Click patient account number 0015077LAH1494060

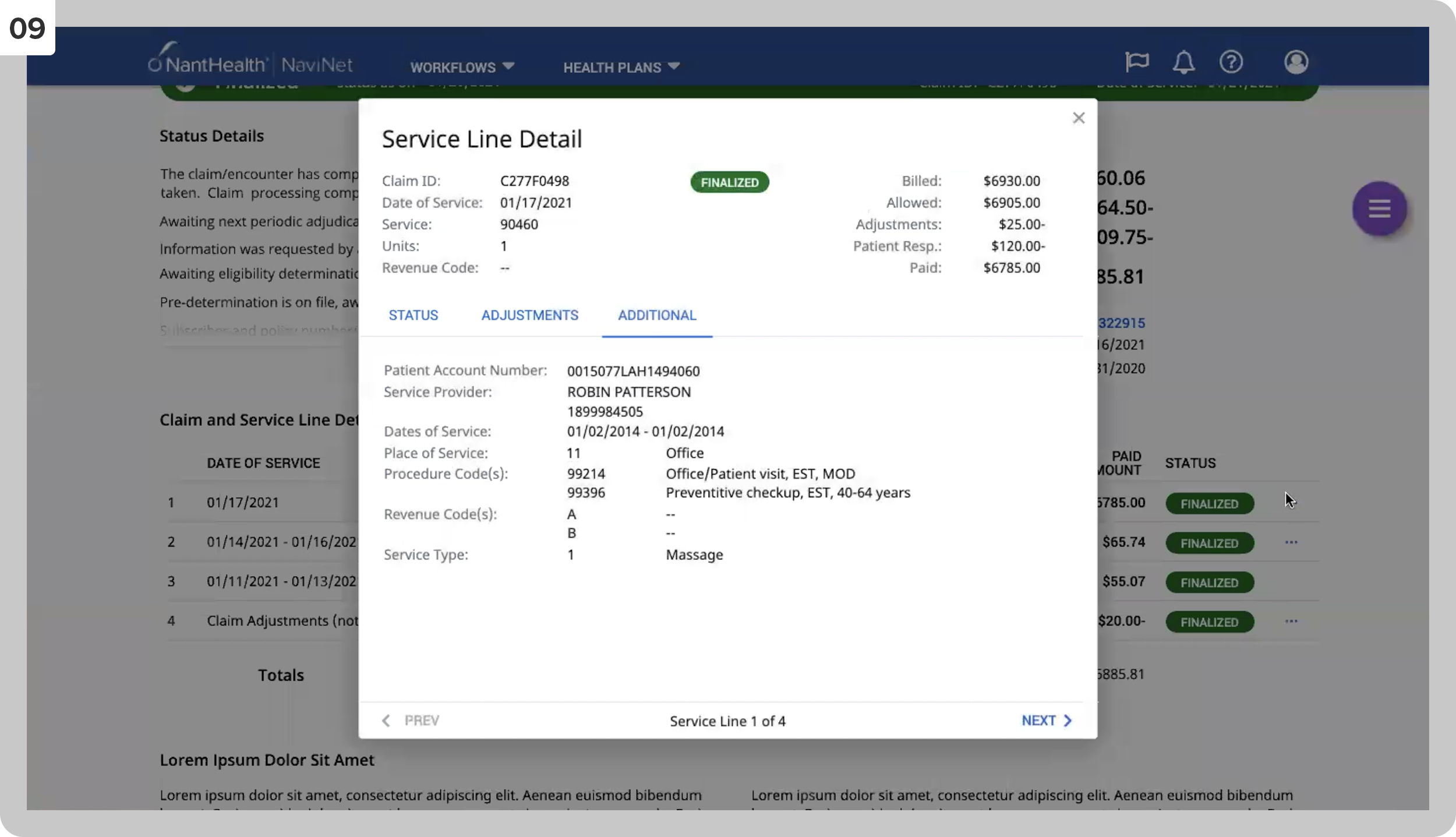tap(633, 371)
